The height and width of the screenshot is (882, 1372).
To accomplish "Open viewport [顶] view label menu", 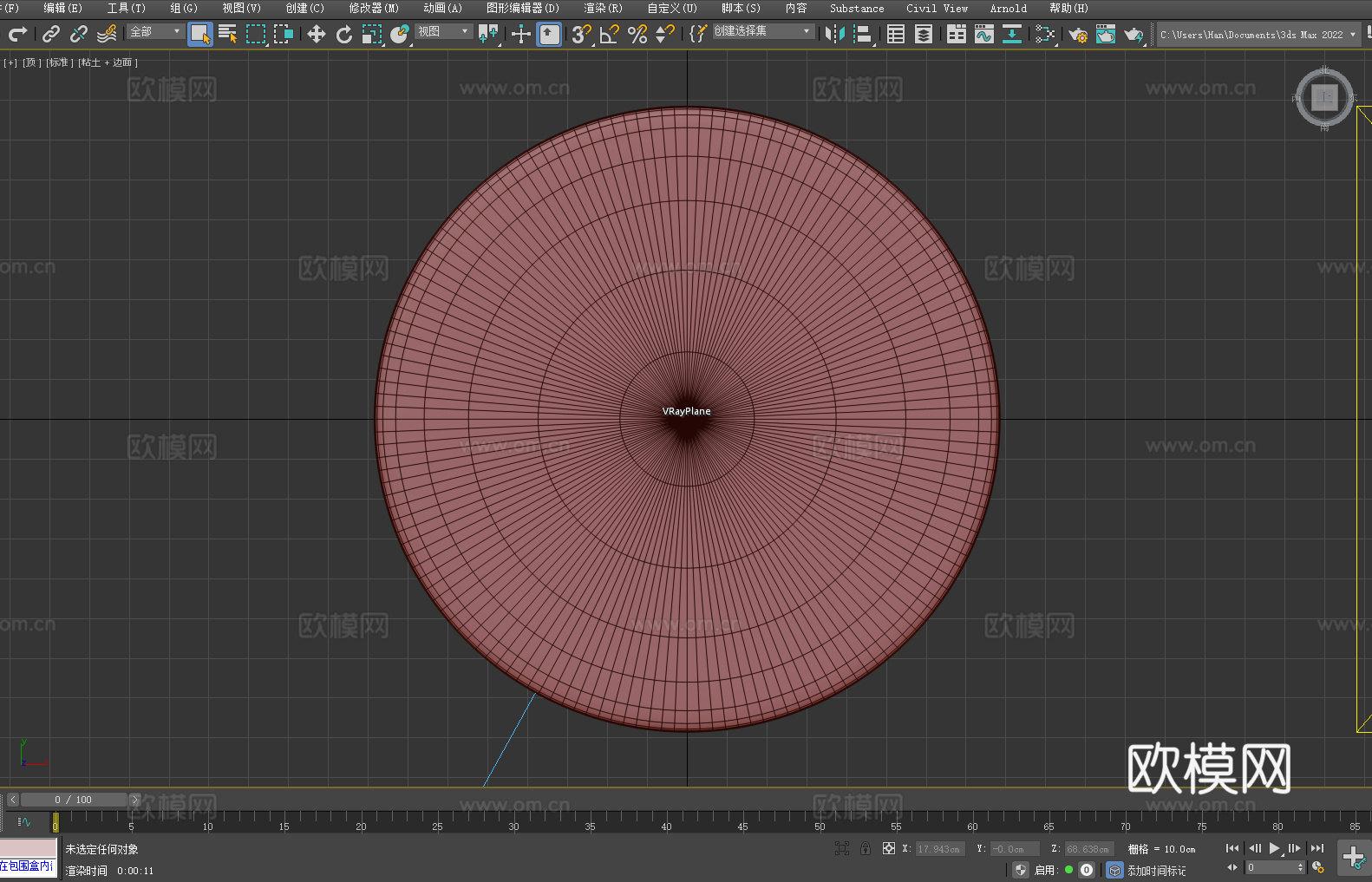I will click(32, 62).
